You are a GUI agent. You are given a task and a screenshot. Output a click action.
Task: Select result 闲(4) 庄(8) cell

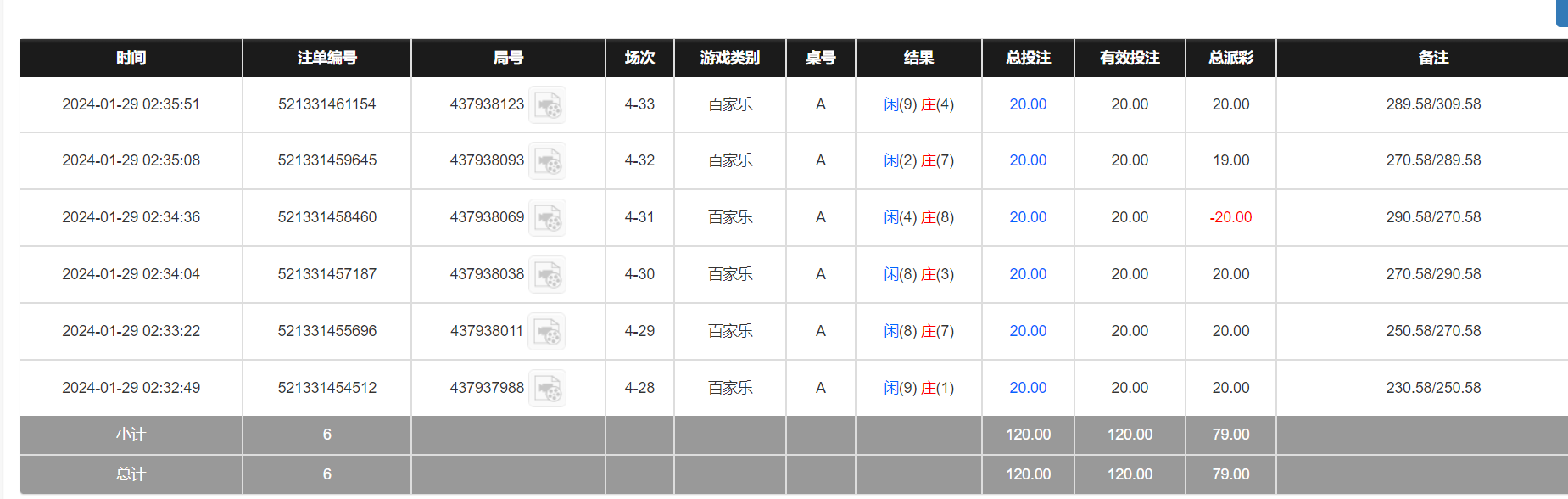click(918, 217)
